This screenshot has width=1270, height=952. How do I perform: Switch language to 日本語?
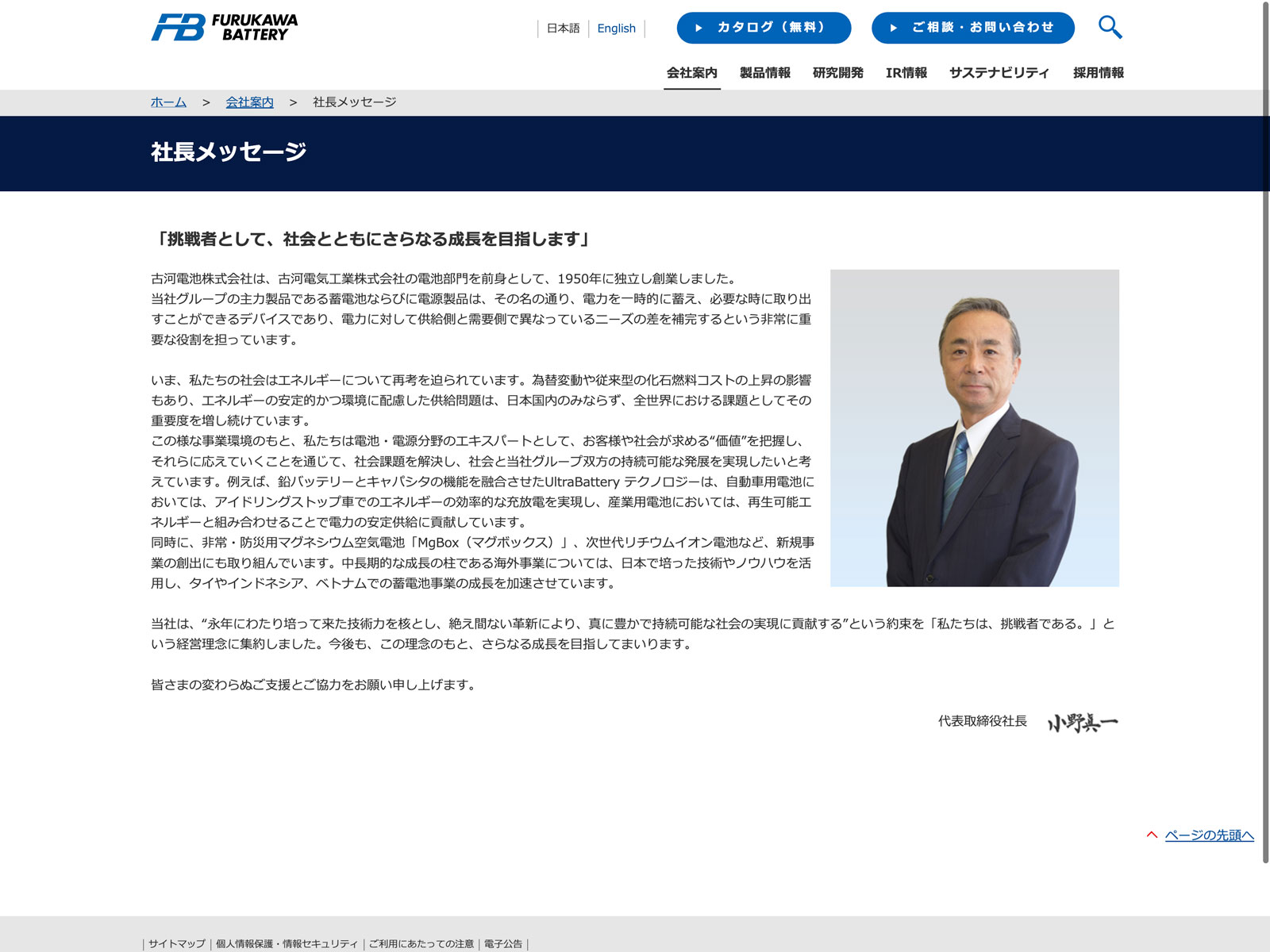563,29
